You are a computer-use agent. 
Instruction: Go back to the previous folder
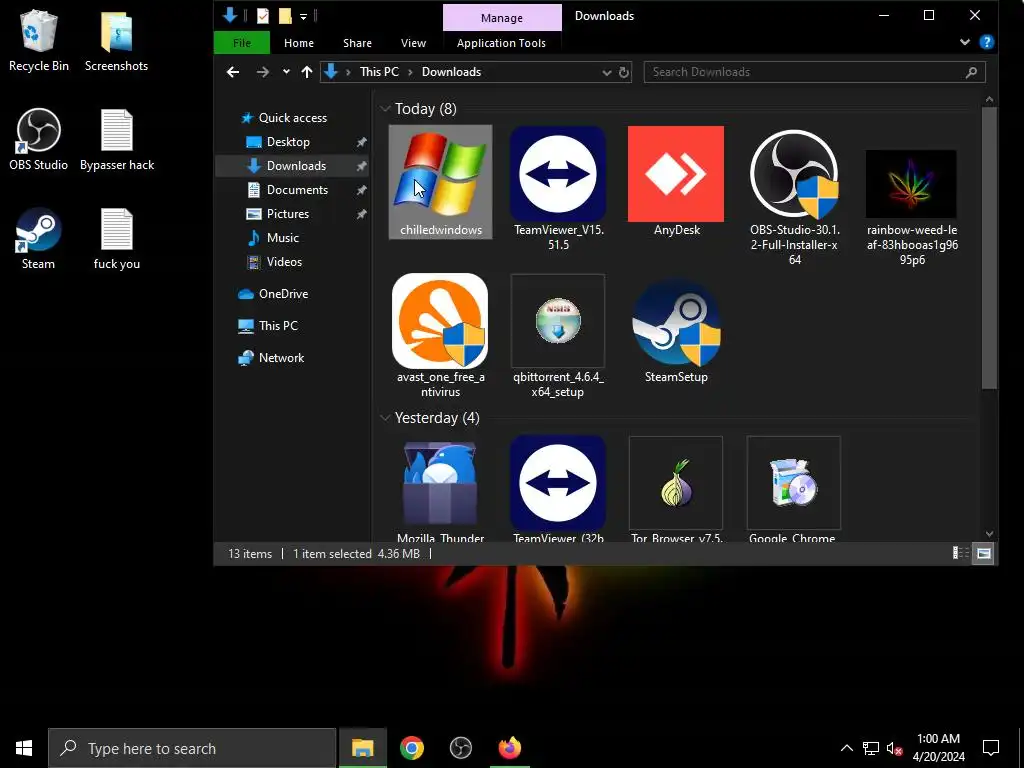(x=233, y=72)
